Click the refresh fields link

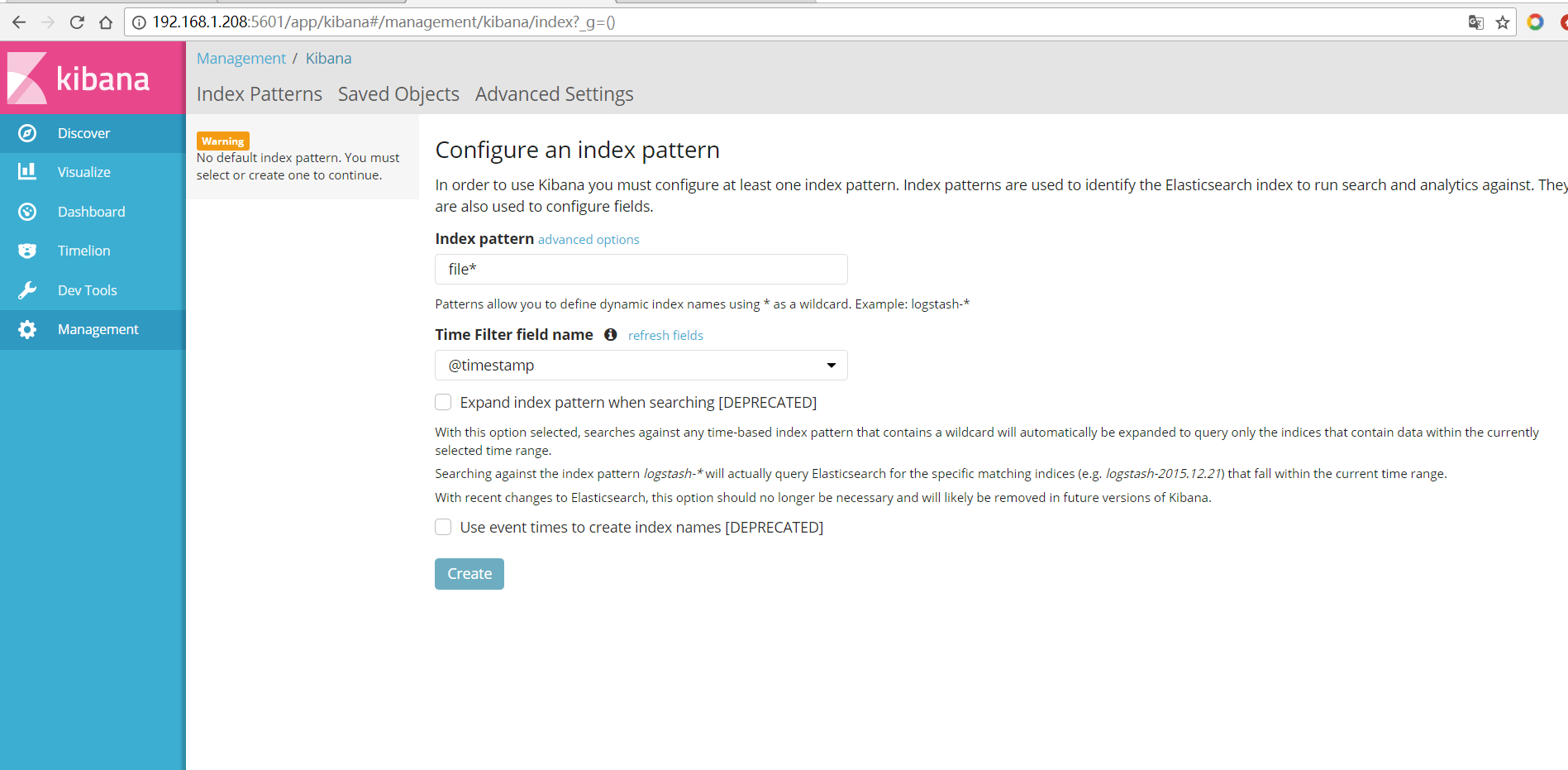tap(665, 335)
